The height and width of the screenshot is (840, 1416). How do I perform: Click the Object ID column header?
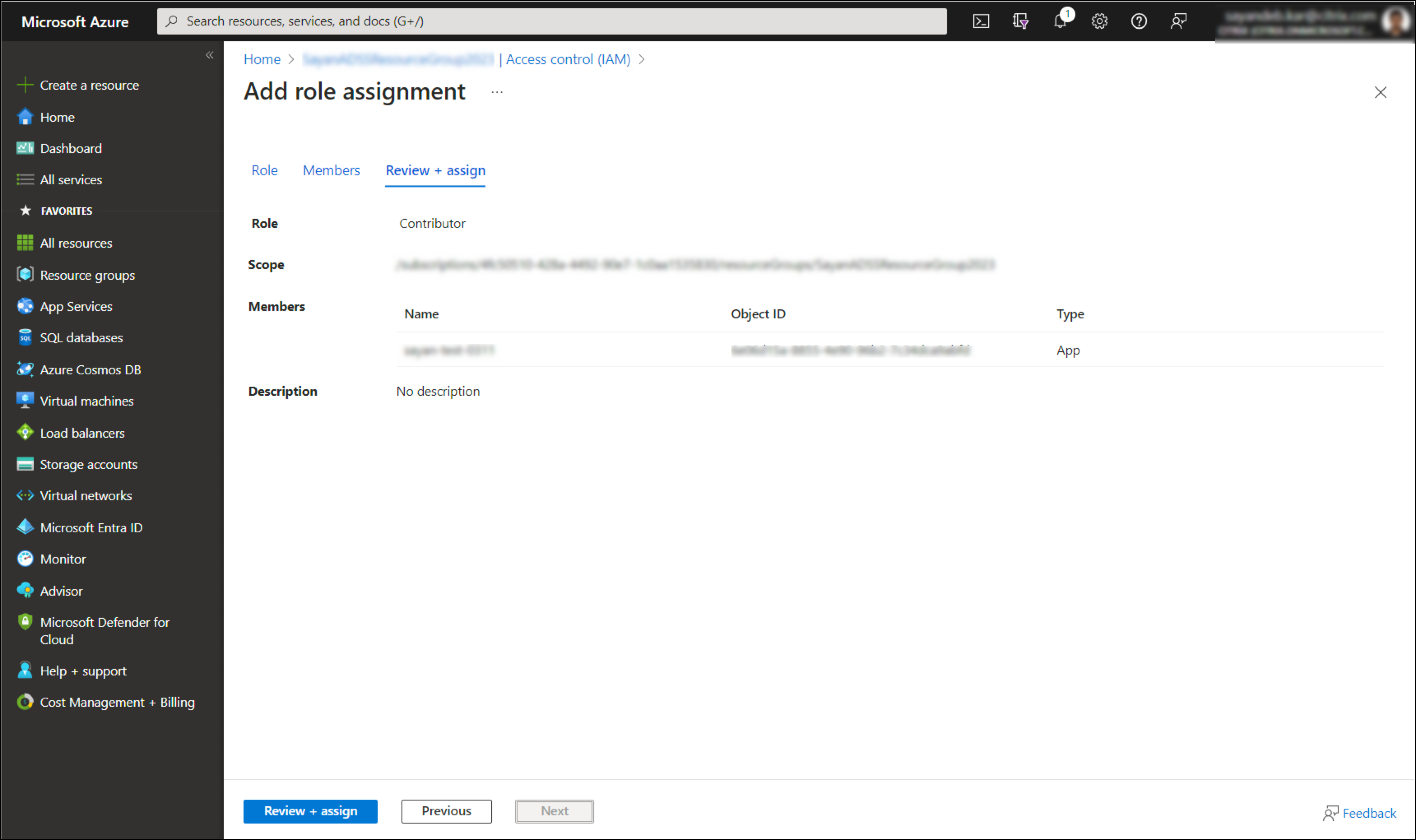(758, 314)
